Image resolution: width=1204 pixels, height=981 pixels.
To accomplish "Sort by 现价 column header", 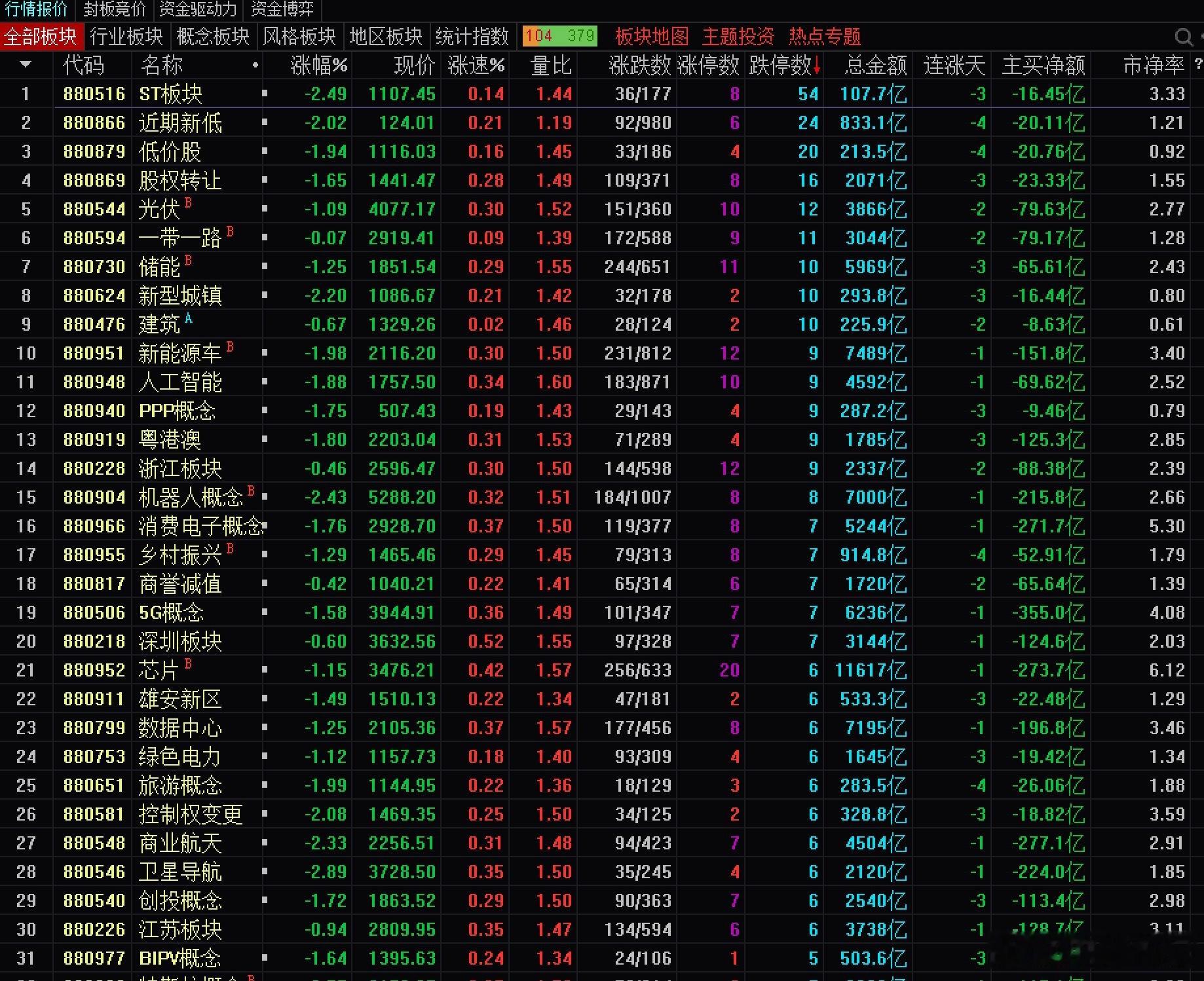I will (x=415, y=65).
